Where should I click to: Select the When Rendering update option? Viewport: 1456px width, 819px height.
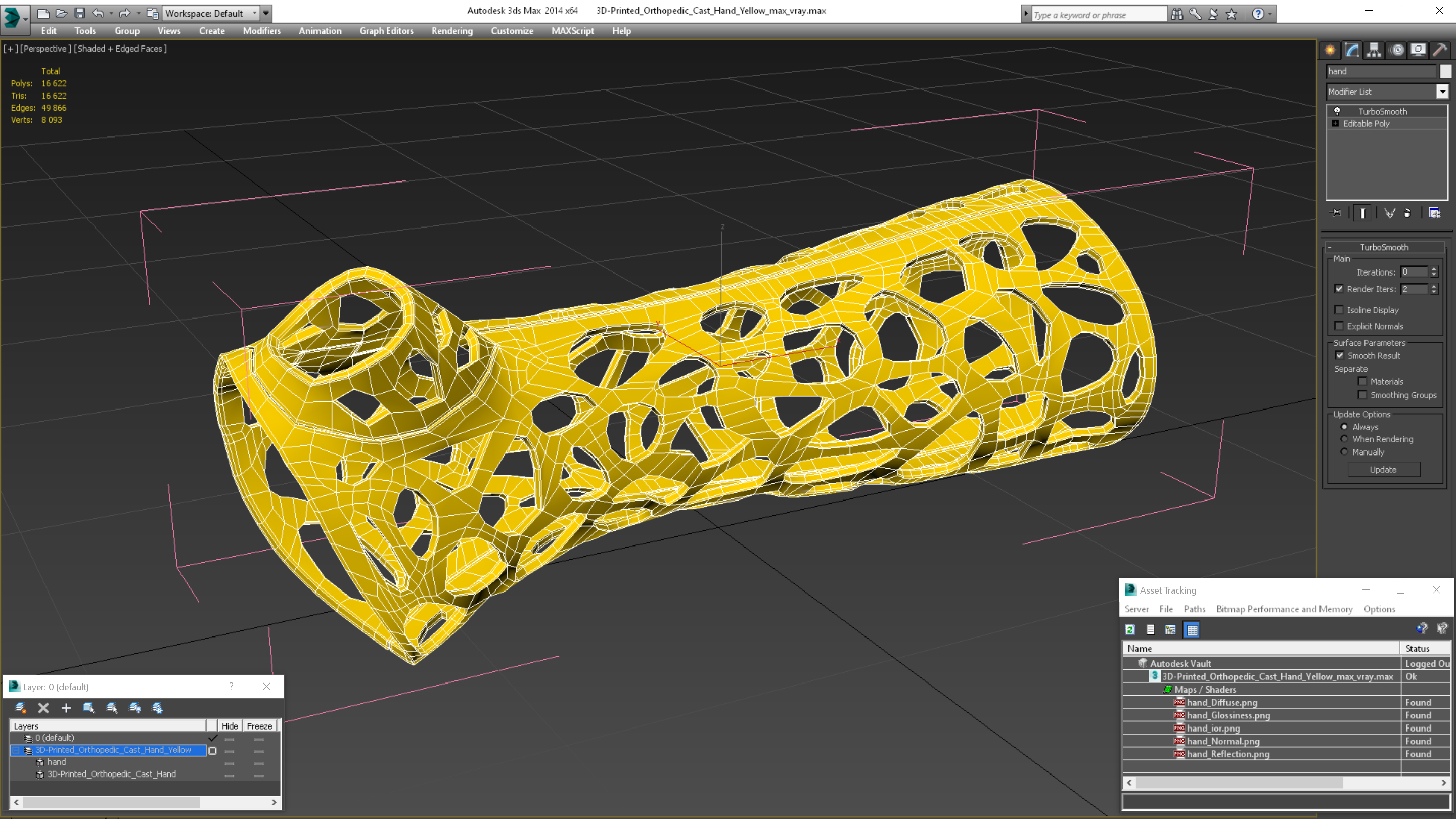1344,439
